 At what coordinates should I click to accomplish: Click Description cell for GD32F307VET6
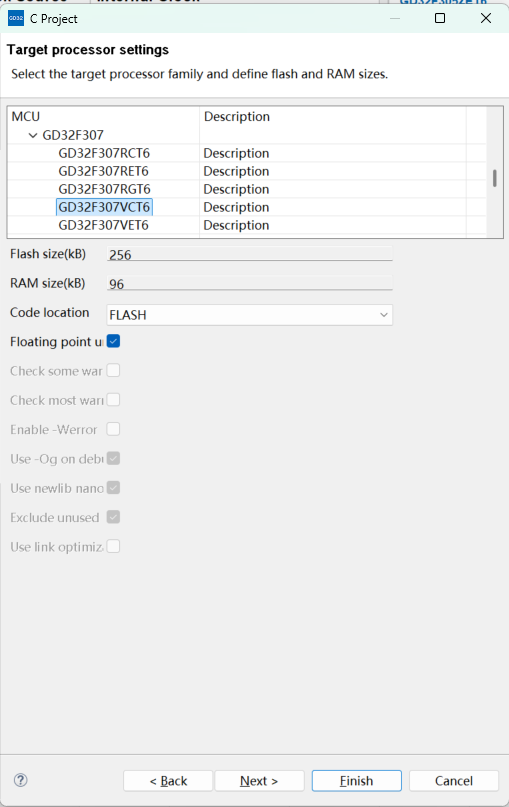(x=236, y=225)
